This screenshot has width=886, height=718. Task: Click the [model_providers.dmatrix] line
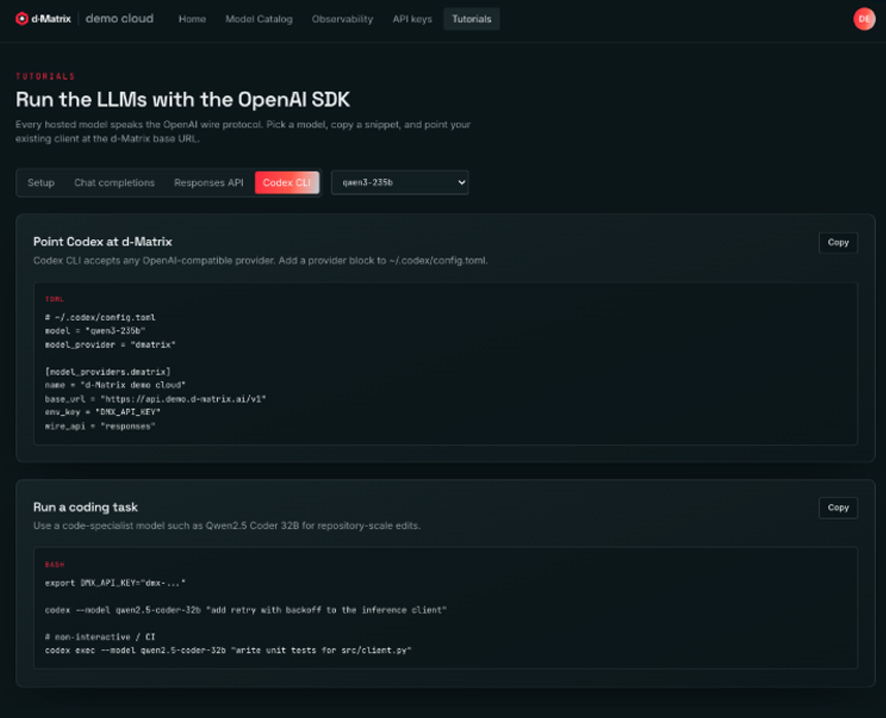point(107,372)
